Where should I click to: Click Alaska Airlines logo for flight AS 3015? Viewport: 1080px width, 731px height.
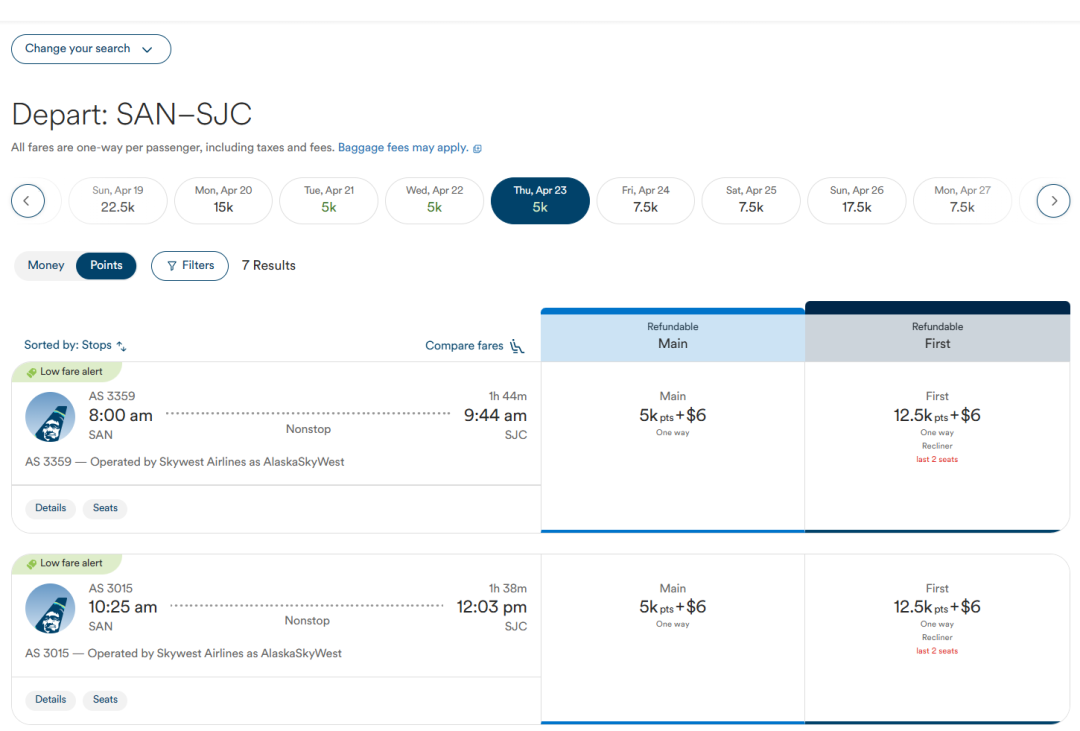[50, 609]
